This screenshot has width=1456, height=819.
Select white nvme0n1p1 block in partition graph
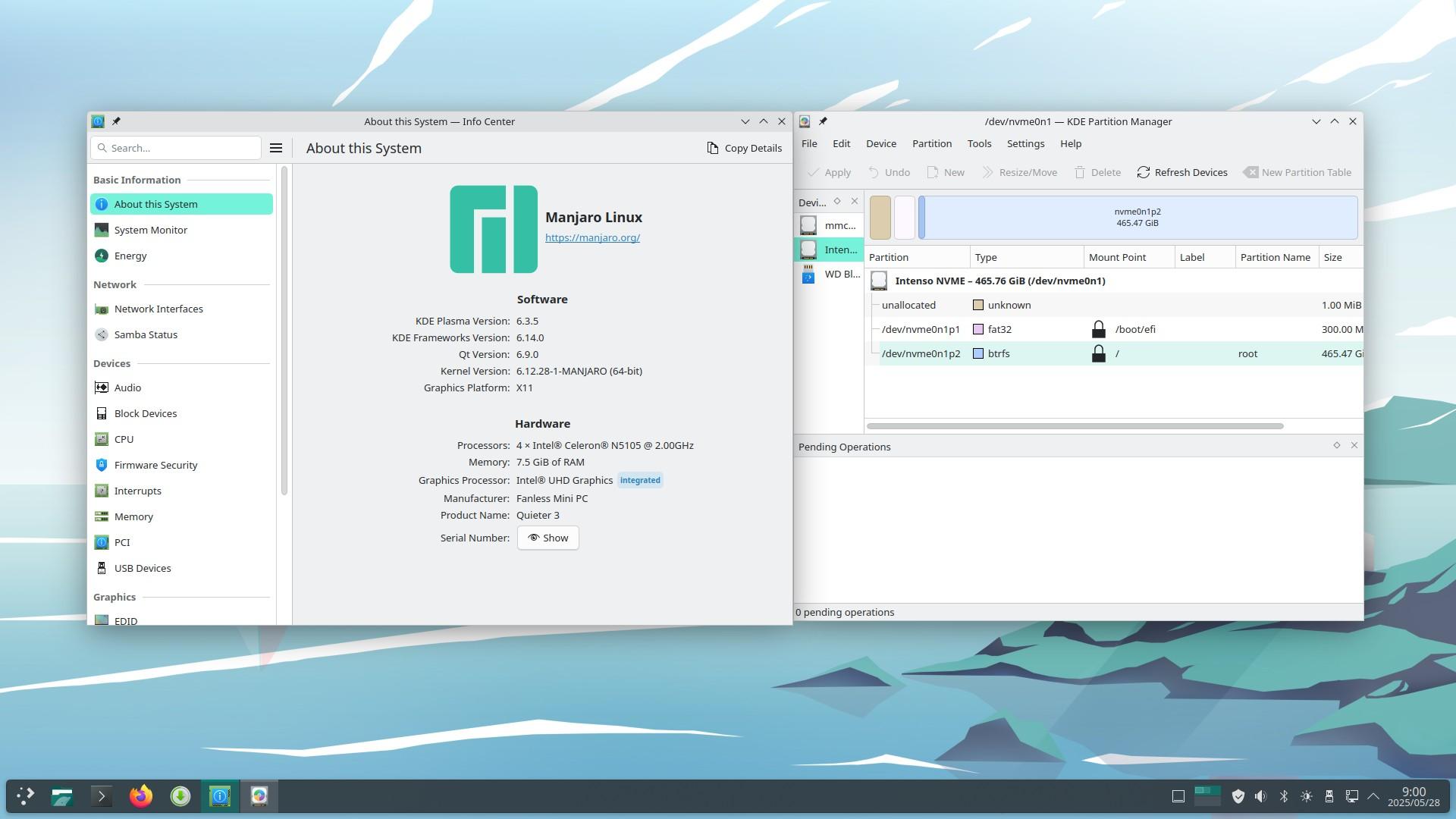pos(905,218)
